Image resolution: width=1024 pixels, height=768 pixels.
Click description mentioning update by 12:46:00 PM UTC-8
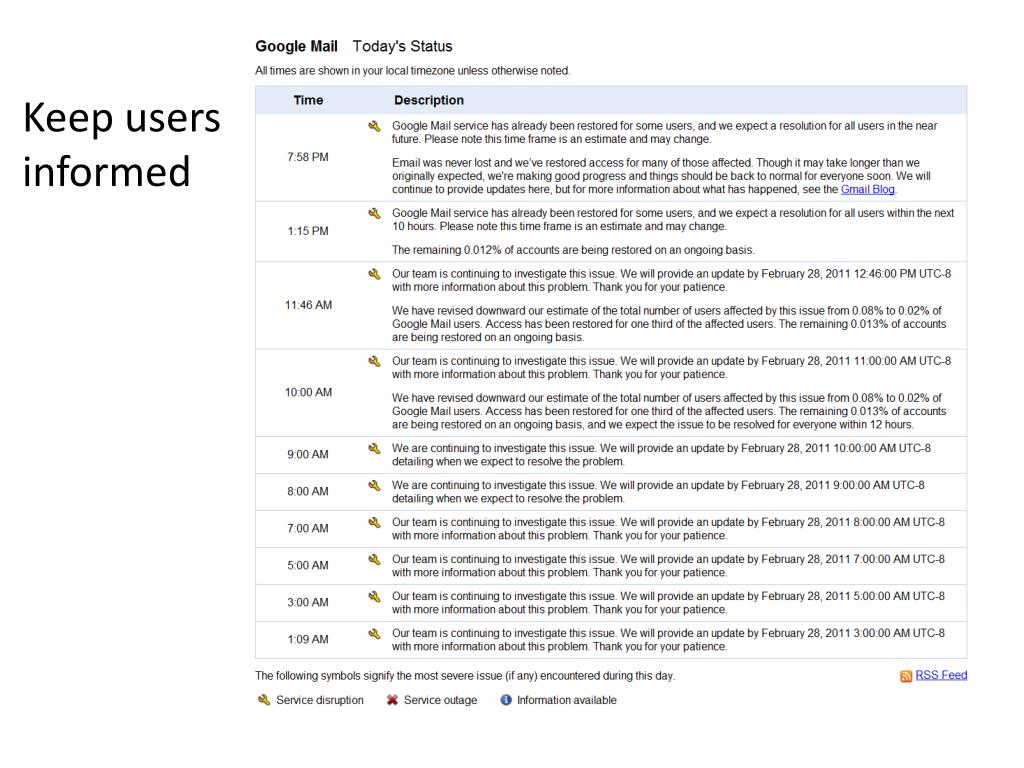point(671,281)
